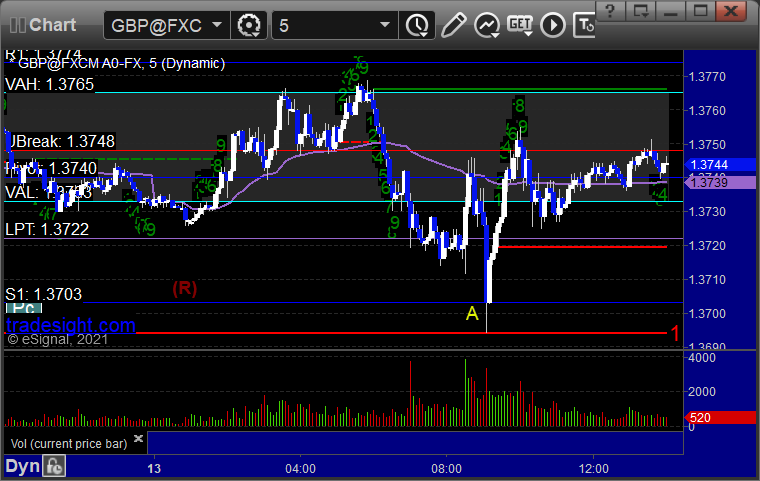Open chart settings gear menu
This screenshot has height=481, width=760.
coord(249,25)
